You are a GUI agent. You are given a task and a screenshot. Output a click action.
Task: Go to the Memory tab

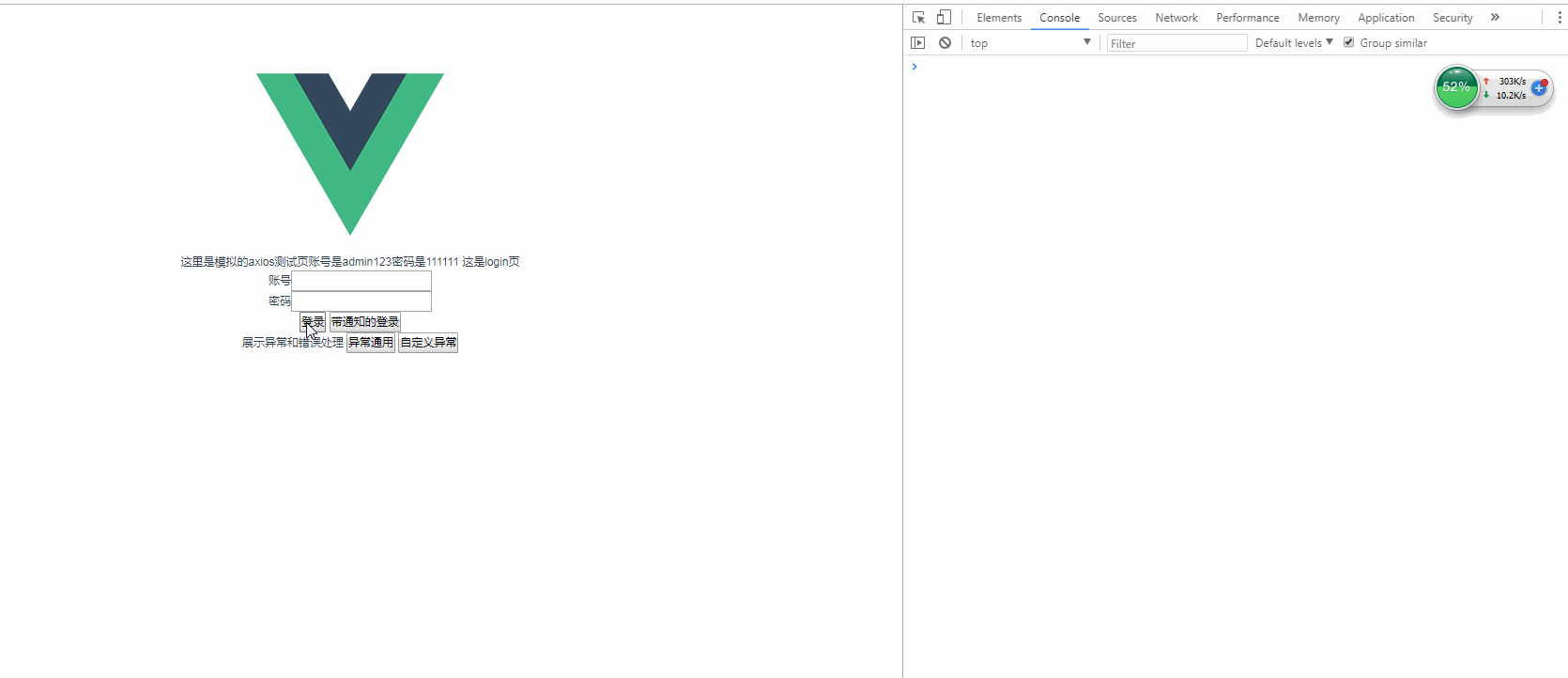tap(1318, 18)
